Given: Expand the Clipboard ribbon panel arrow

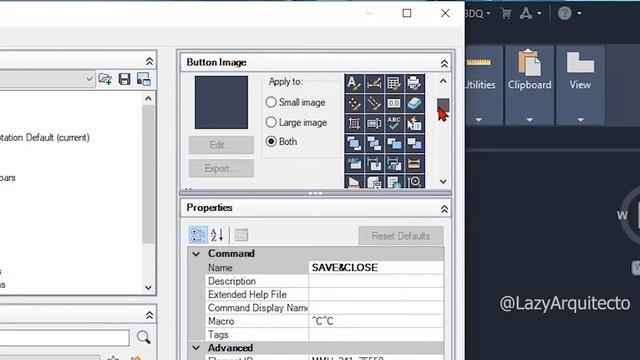Looking at the screenshot, I should (x=529, y=120).
